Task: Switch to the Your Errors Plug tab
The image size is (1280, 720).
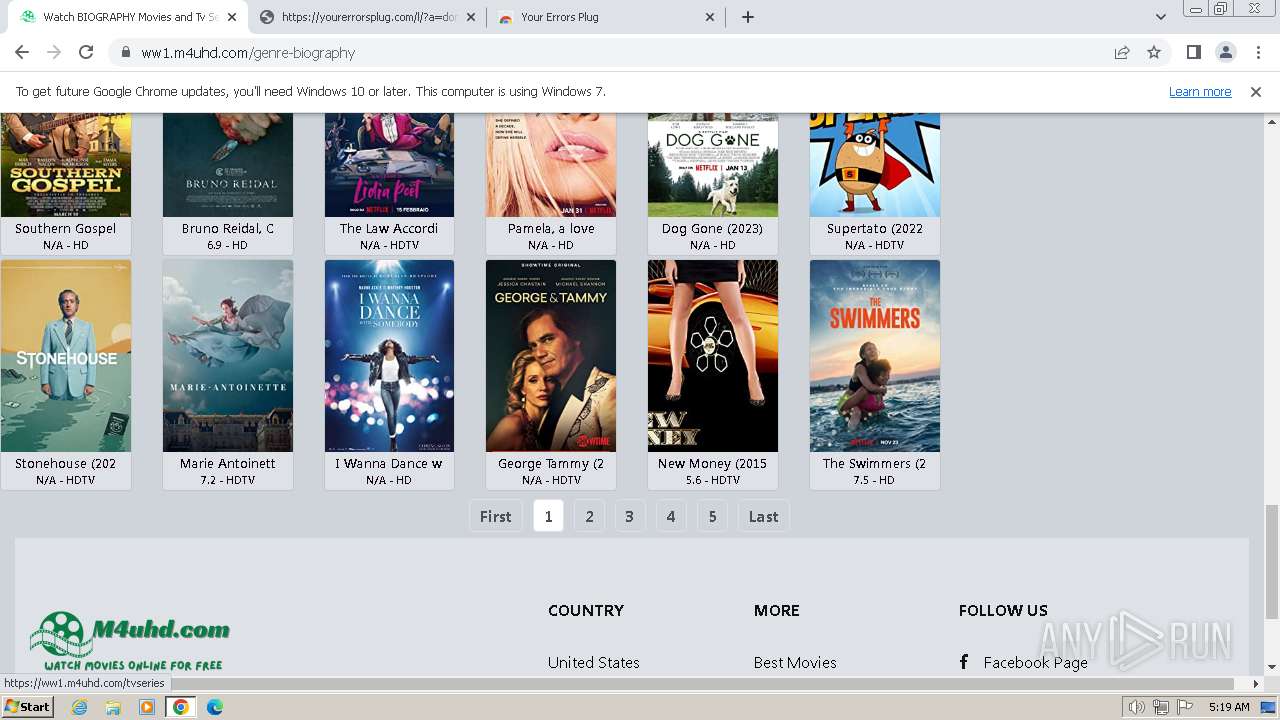Action: click(606, 17)
